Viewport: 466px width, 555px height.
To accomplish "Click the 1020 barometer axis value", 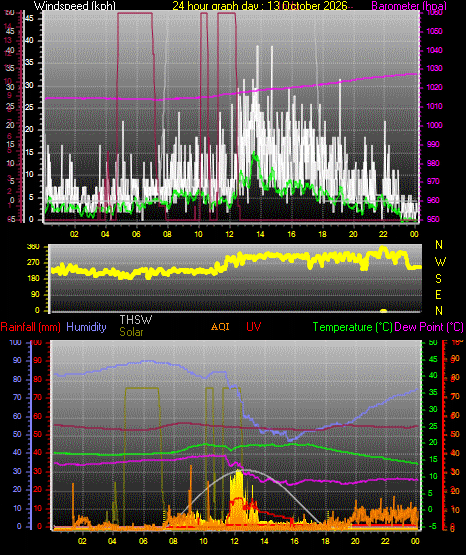I will tap(434, 87).
